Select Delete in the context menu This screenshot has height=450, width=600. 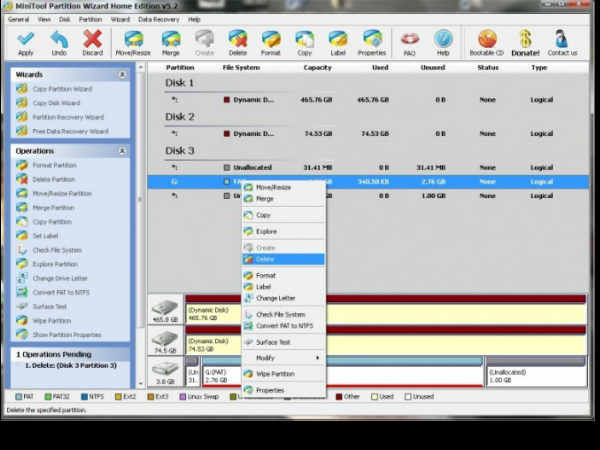click(x=284, y=259)
